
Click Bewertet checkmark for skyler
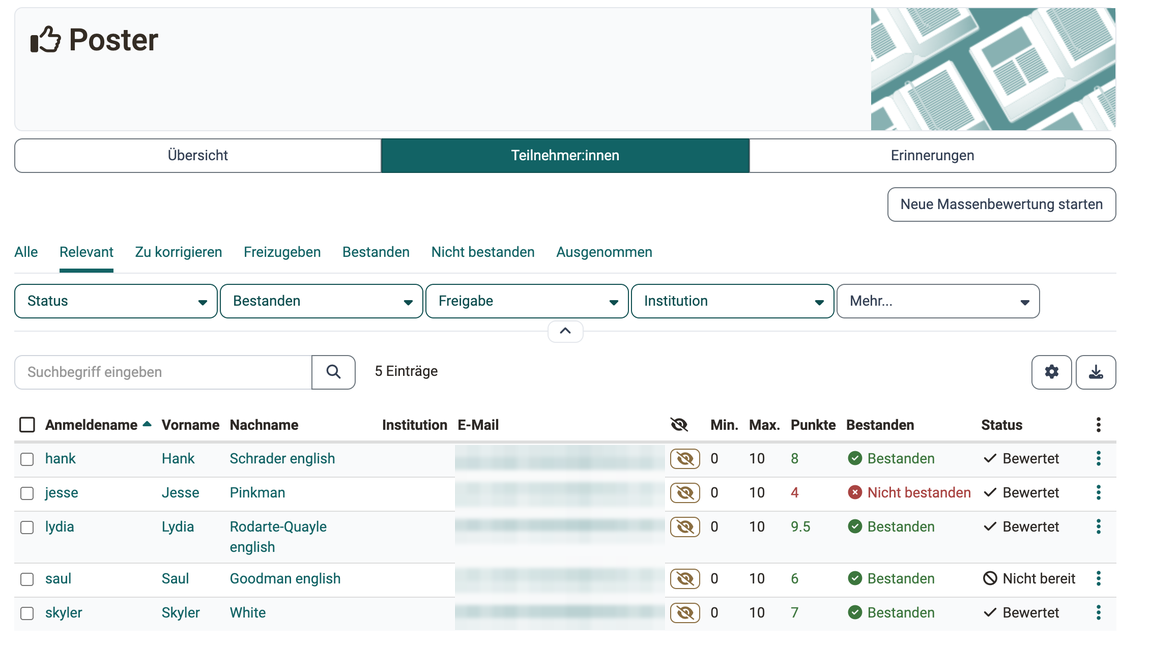[990, 613]
